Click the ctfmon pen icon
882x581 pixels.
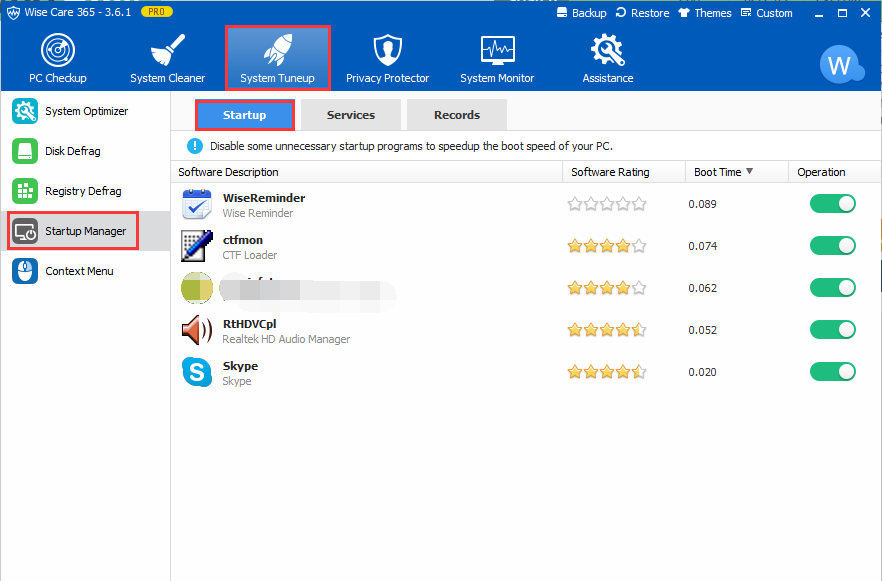[x=197, y=246]
